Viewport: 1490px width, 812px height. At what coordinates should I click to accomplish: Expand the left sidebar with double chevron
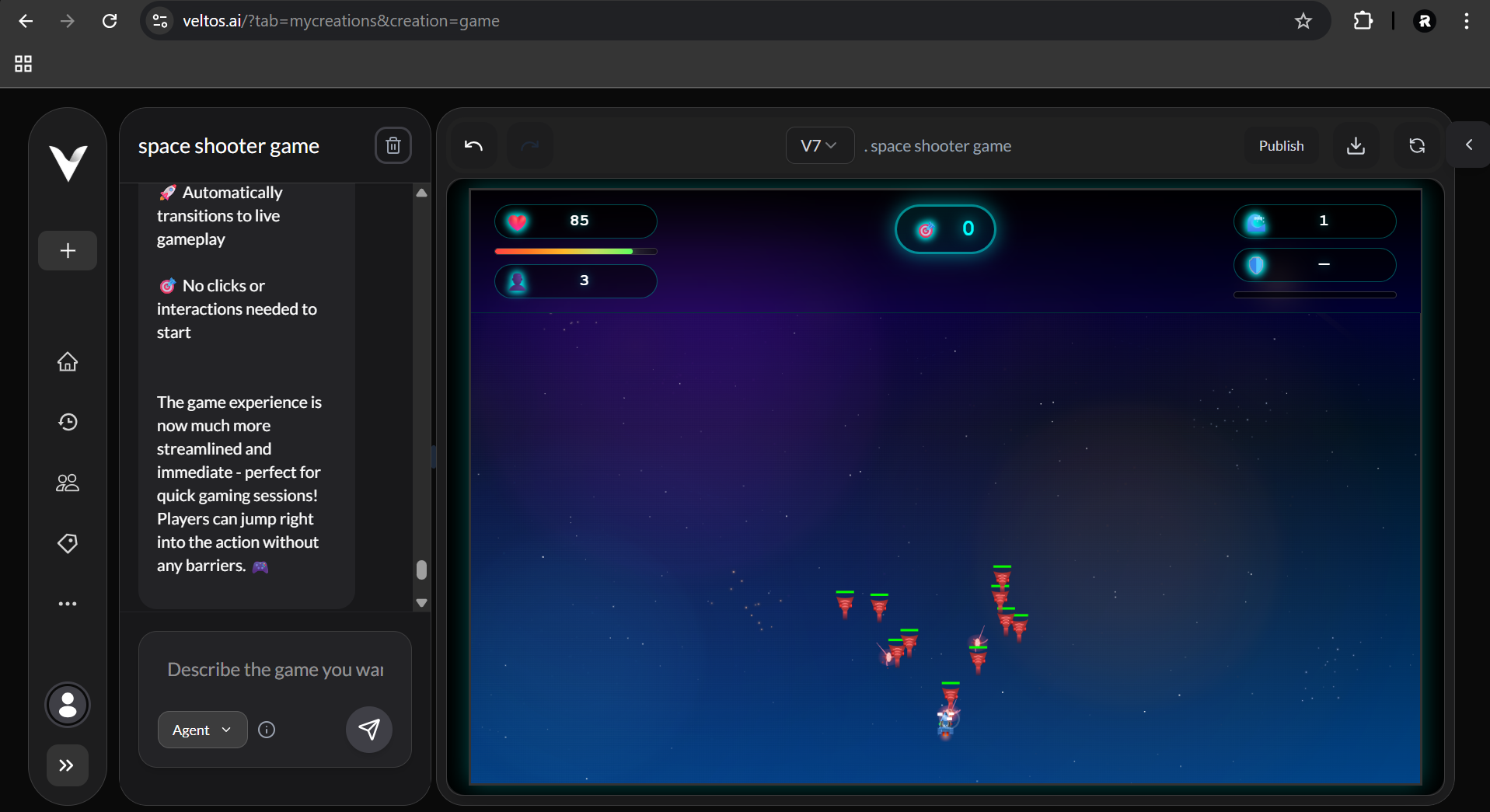pos(67,765)
